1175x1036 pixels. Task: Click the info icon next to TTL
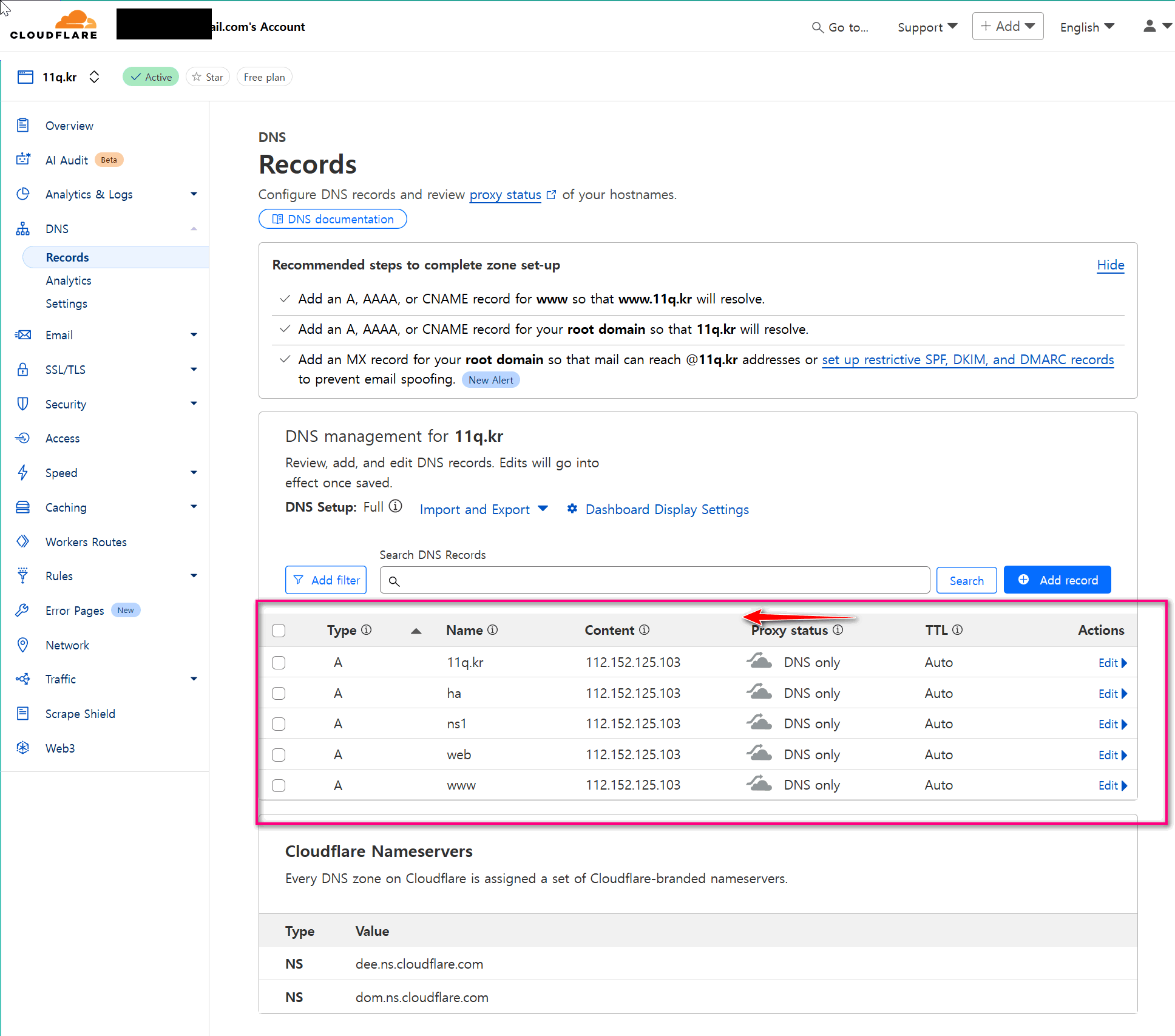tap(958, 630)
